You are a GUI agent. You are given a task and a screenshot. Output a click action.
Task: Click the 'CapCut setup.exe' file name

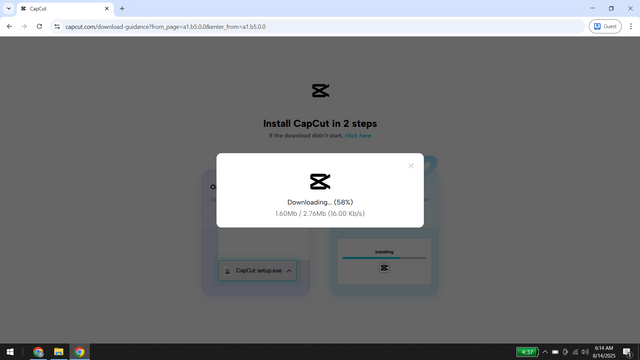click(259, 270)
